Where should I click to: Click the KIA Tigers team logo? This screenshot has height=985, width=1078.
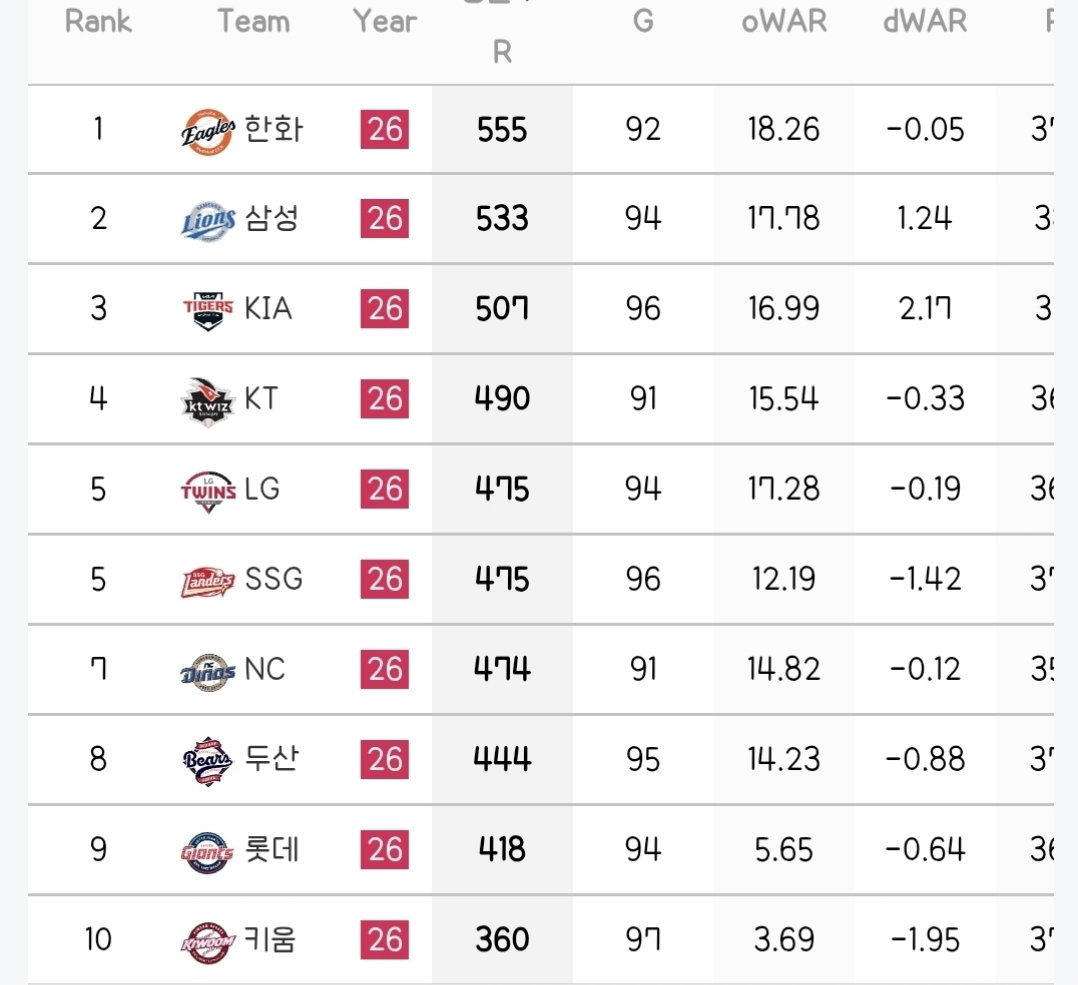coord(208,310)
